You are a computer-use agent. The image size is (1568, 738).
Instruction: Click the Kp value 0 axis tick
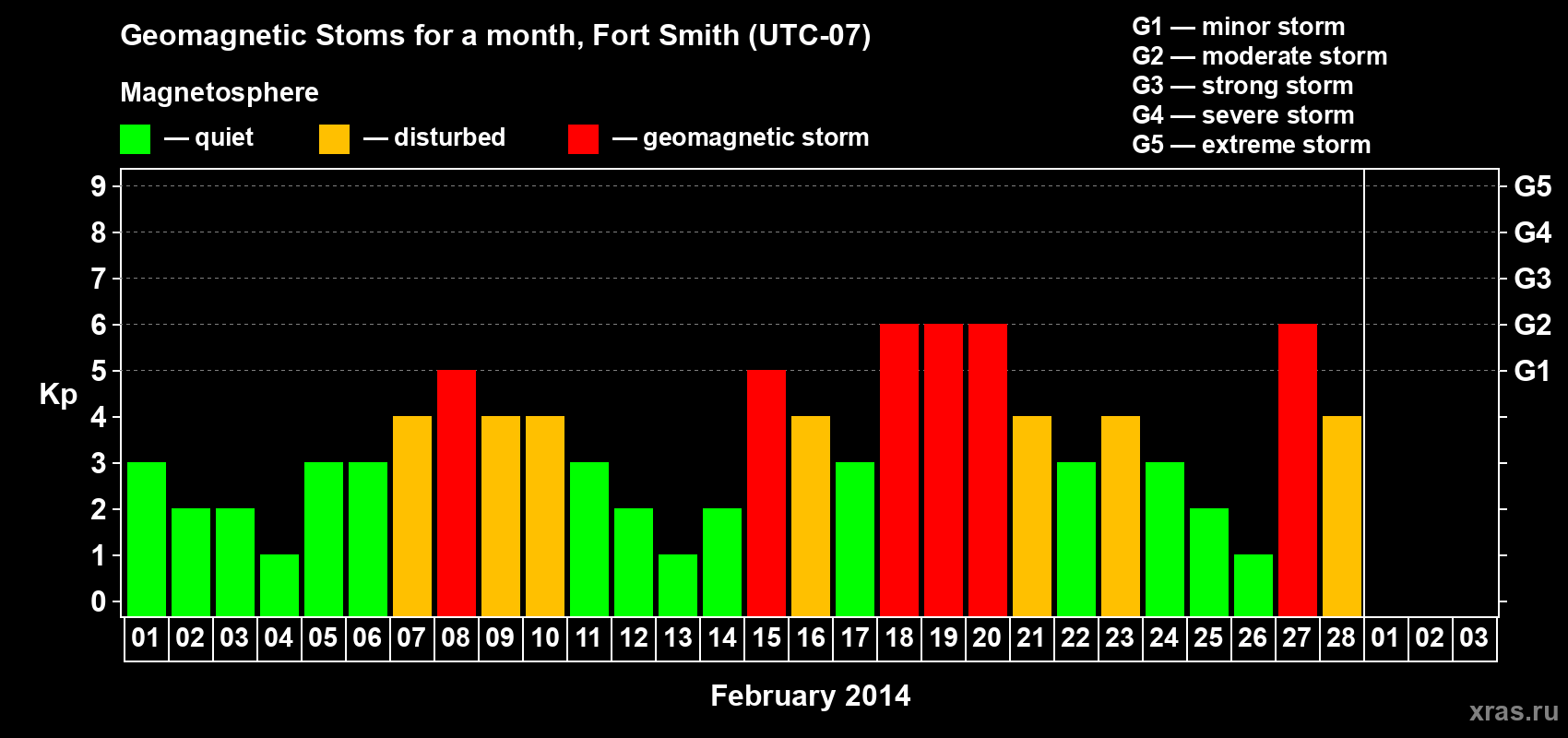point(99,601)
